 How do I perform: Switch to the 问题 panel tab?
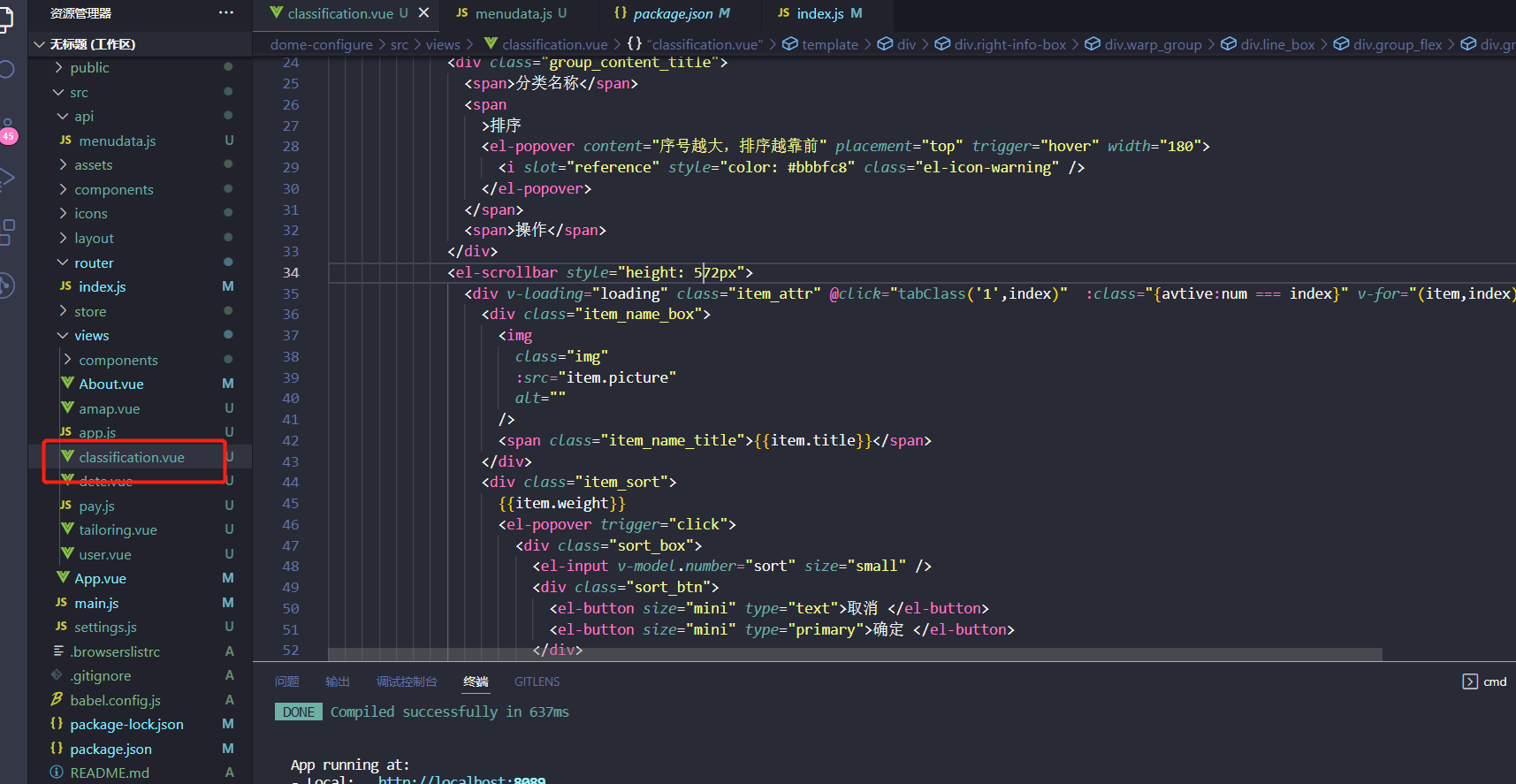286,681
